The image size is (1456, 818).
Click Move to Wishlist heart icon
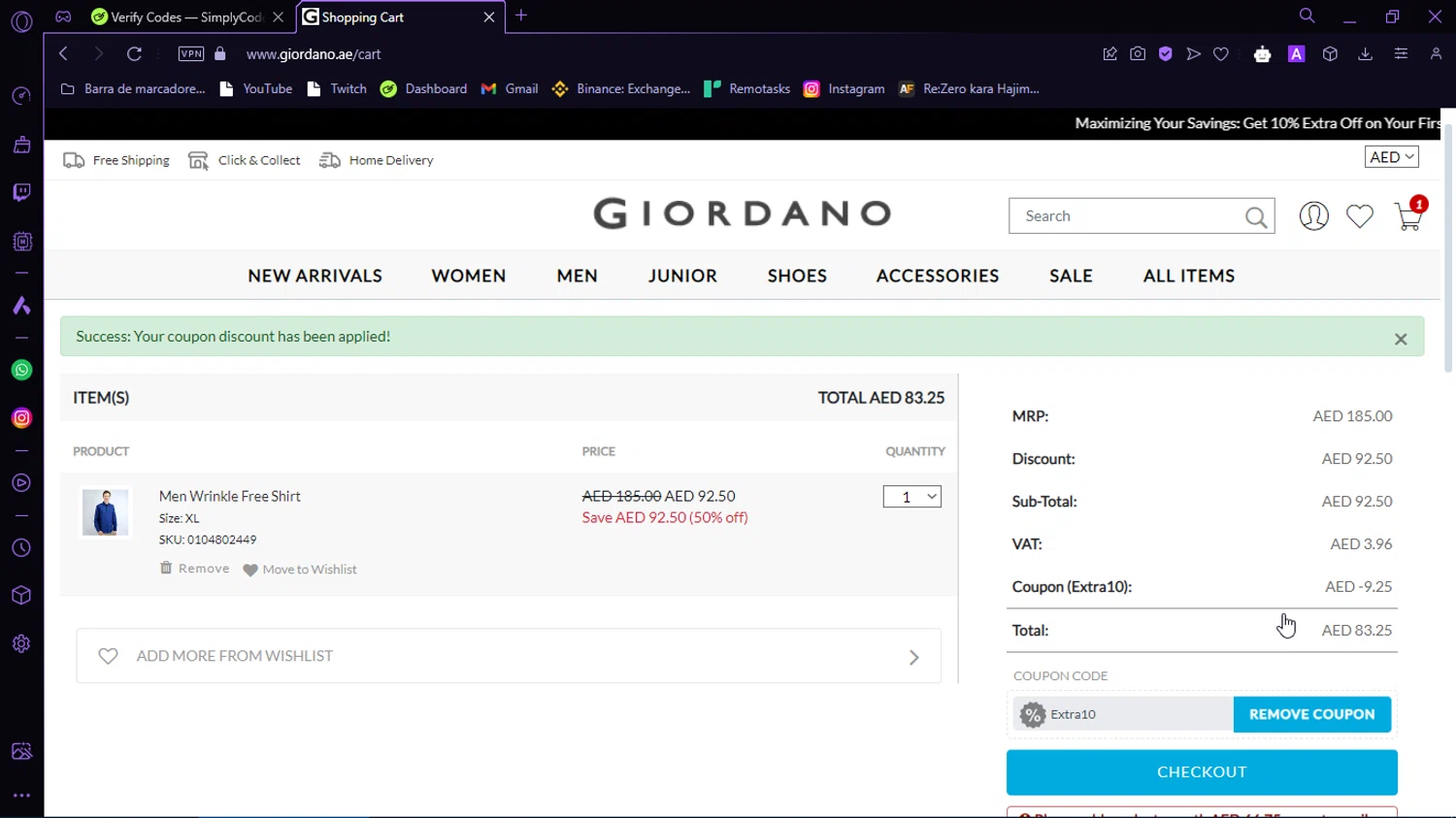click(249, 570)
